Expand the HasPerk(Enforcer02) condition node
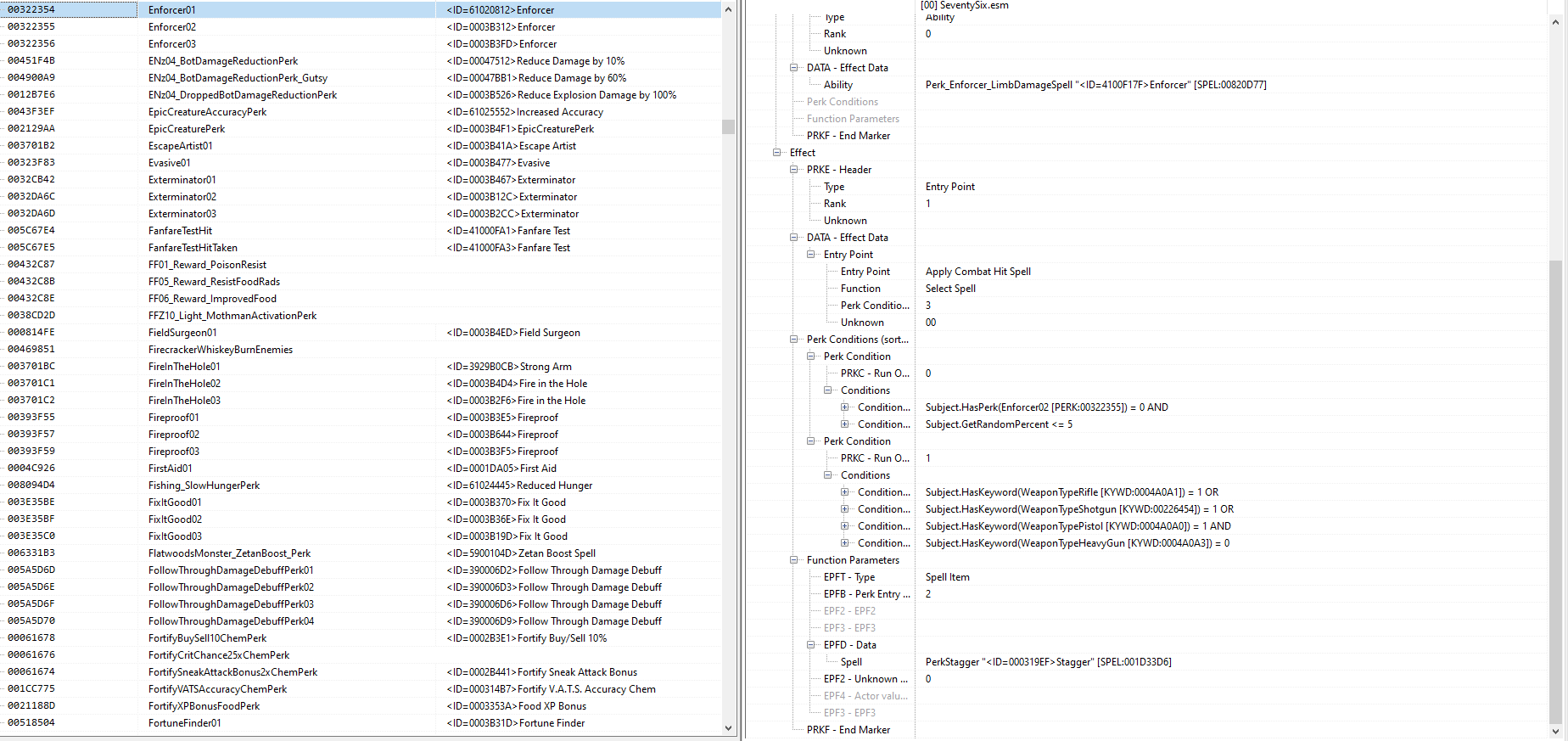This screenshot has width=1568, height=741. pos(844,407)
